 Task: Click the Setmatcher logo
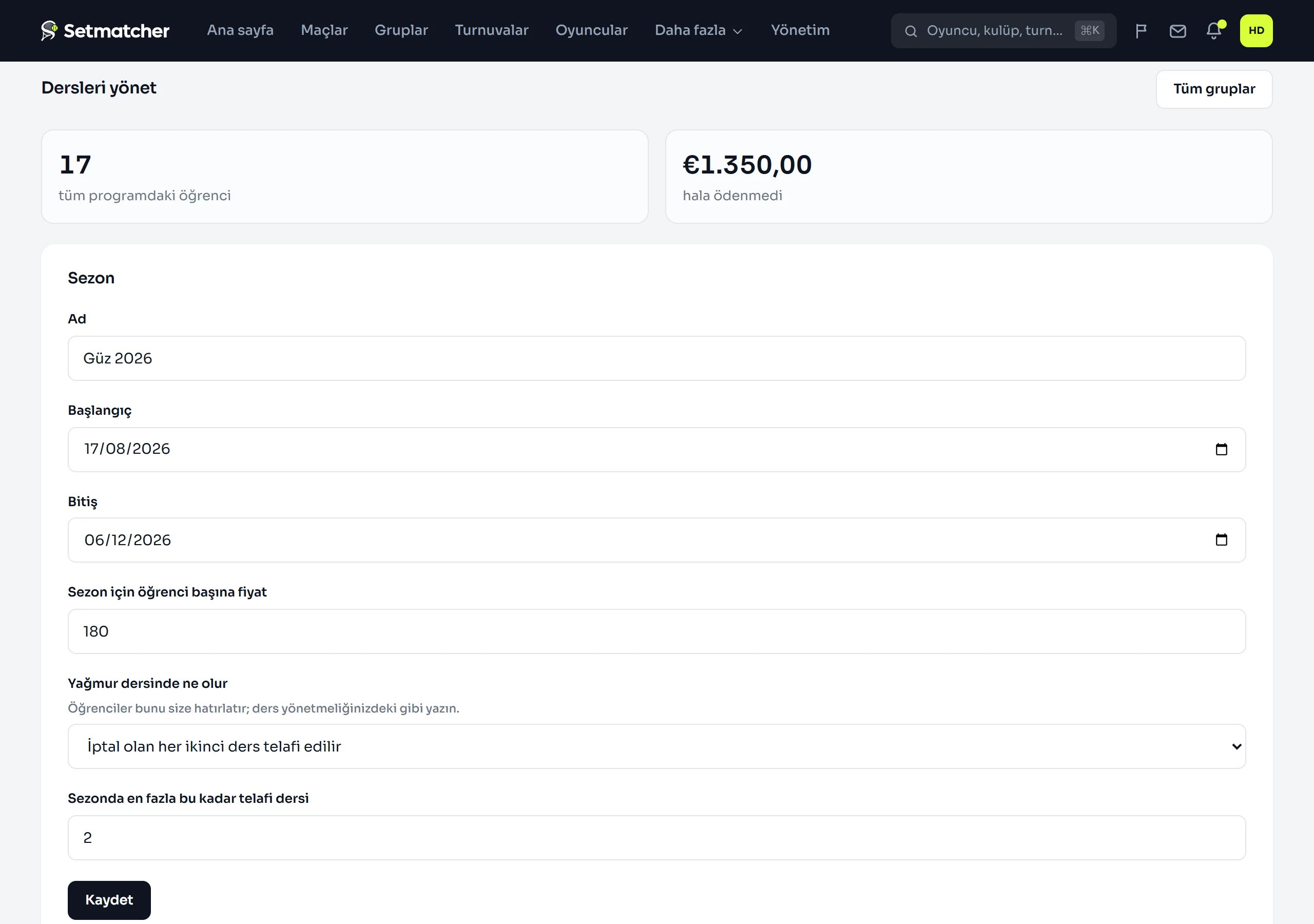point(105,31)
